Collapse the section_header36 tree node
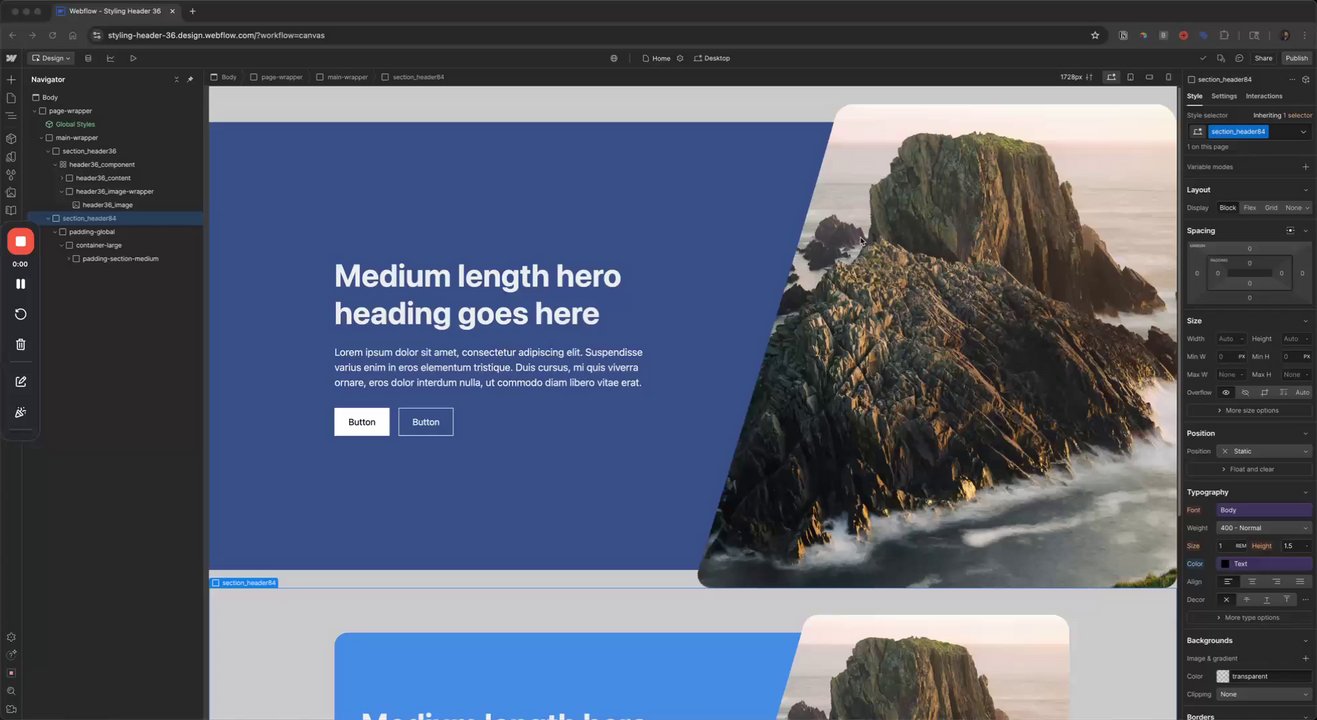 [48, 151]
